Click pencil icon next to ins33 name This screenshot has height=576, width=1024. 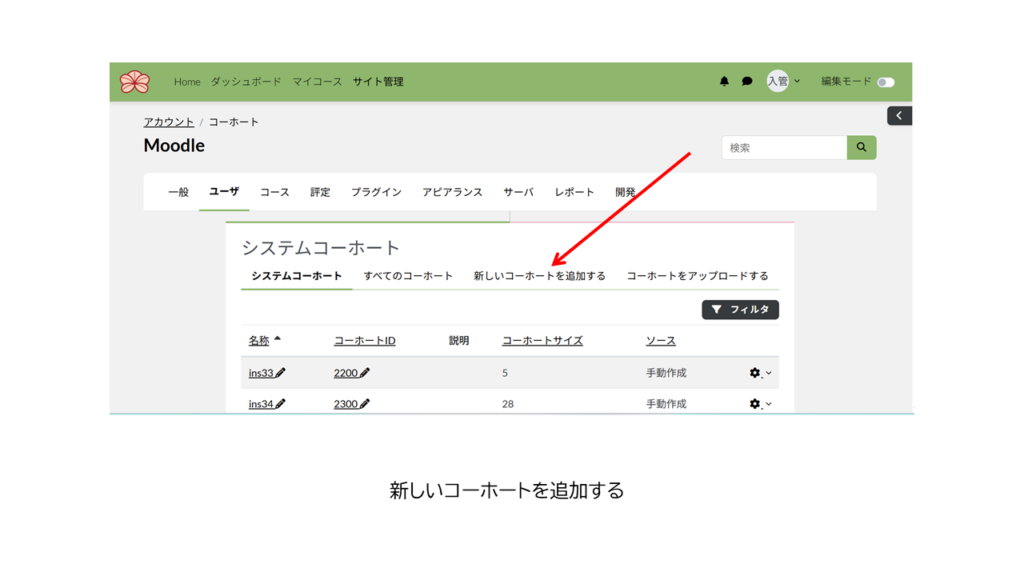[x=281, y=373]
